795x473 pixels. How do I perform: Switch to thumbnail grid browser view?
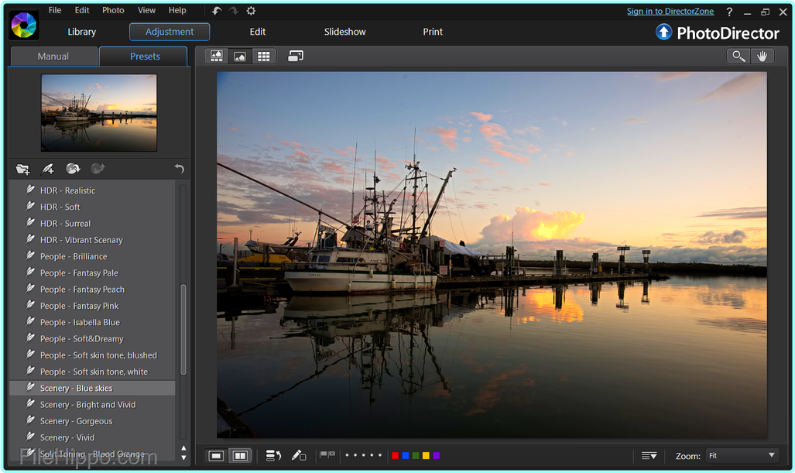tap(264, 56)
